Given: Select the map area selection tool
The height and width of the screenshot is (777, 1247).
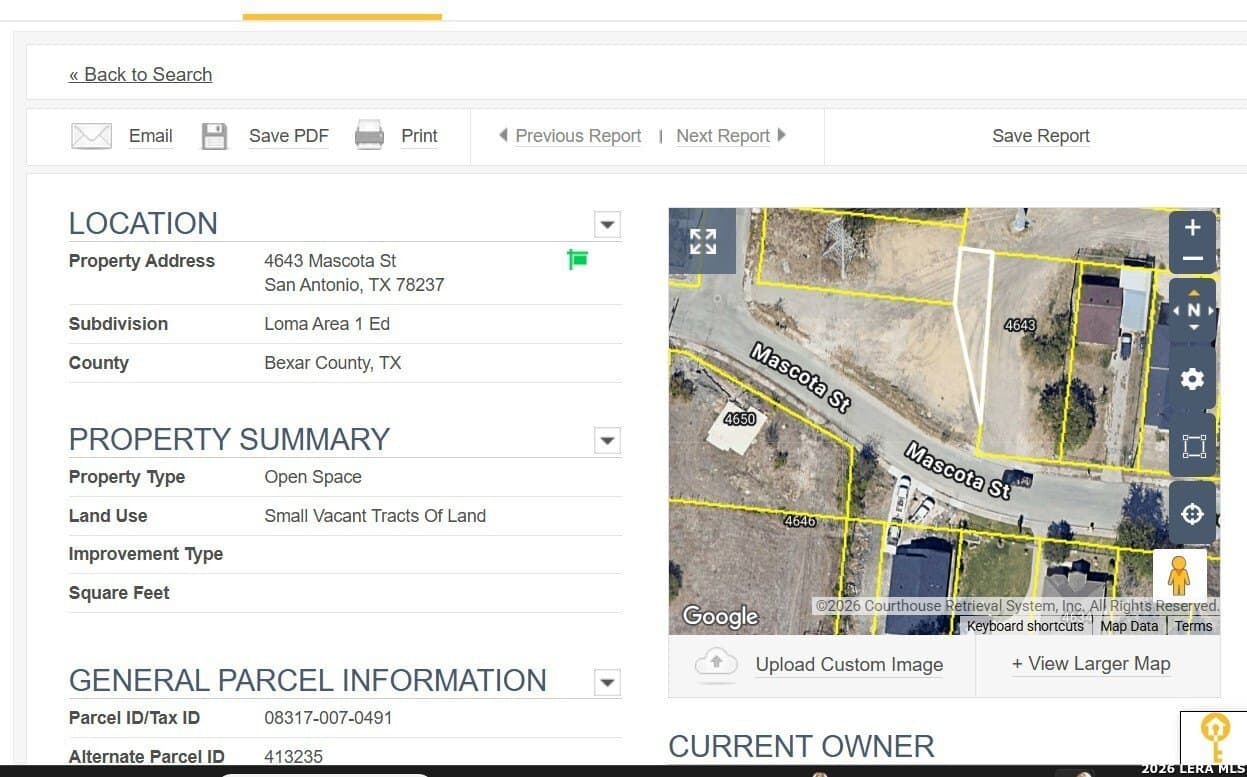Looking at the screenshot, I should (1192, 447).
